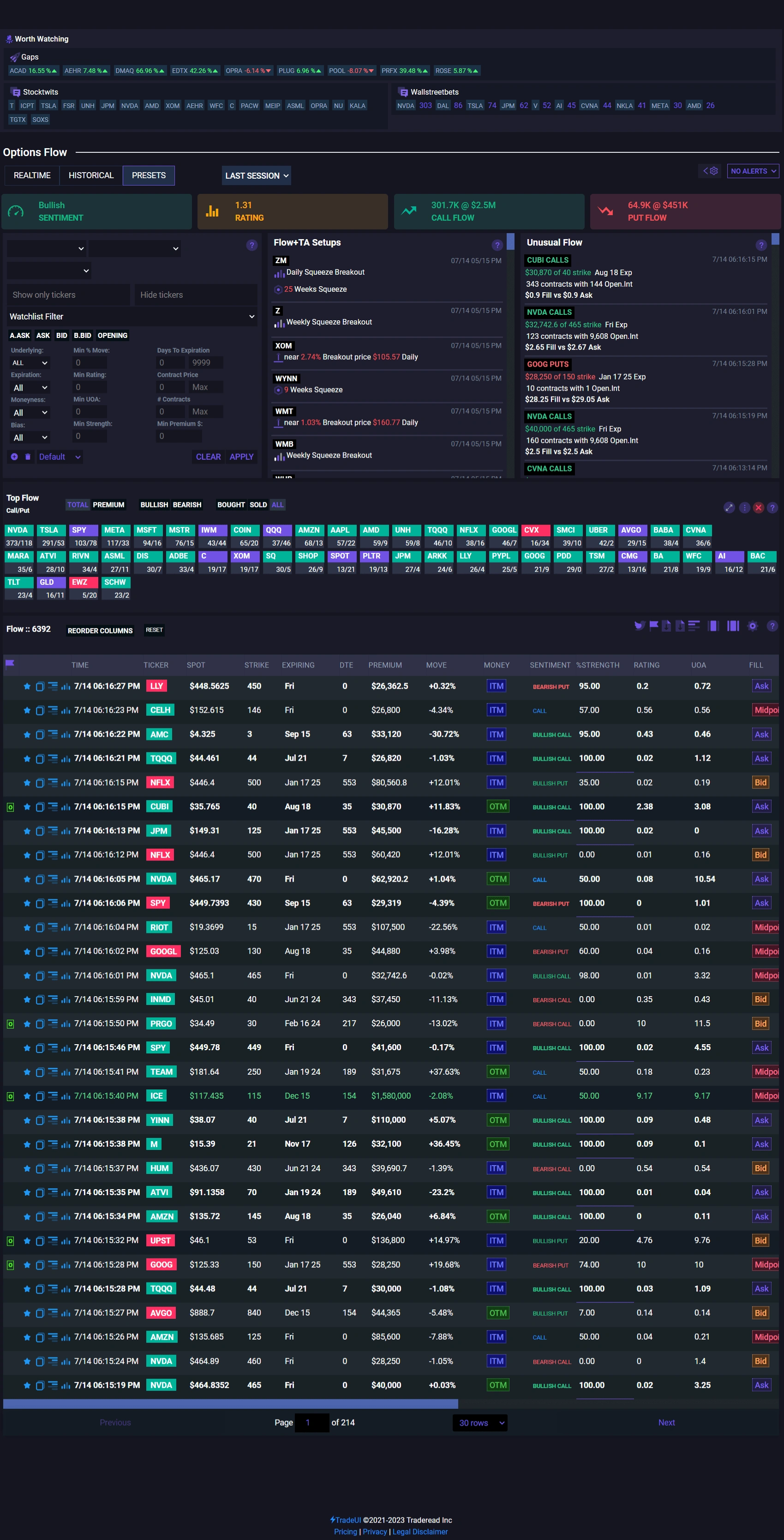Image resolution: width=784 pixels, height=1540 pixels.
Task: Share flow via the Twitter bird icon
Action: [640, 626]
